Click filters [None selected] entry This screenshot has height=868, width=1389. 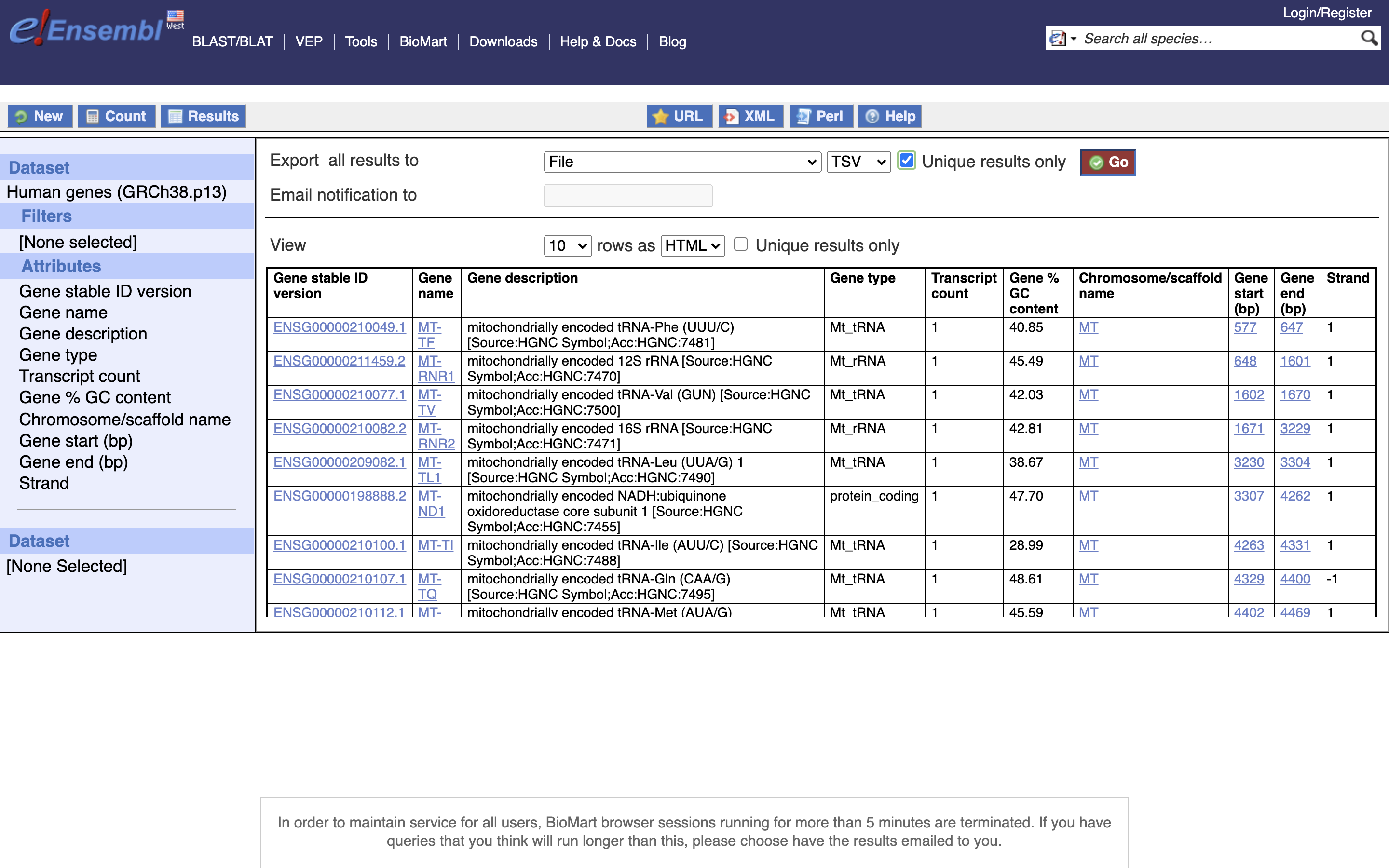[78, 242]
